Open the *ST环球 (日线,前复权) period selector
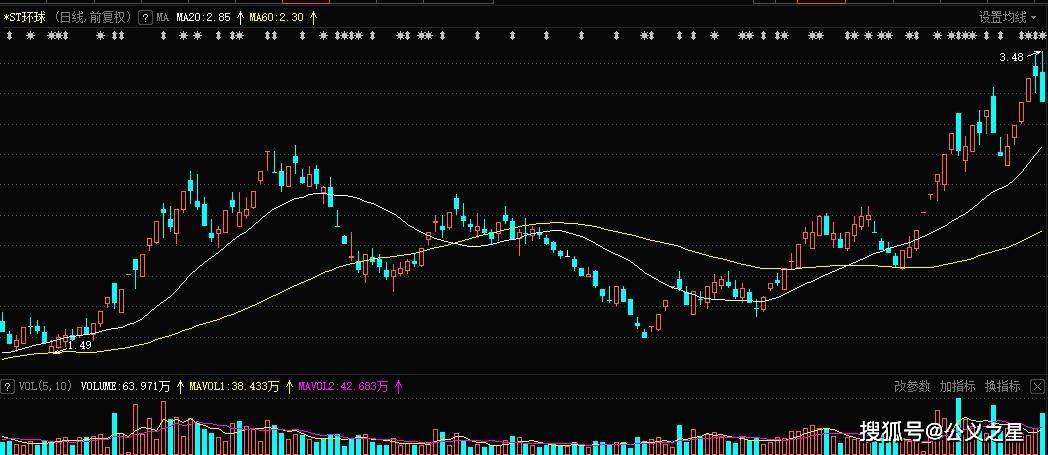 (x=69, y=18)
